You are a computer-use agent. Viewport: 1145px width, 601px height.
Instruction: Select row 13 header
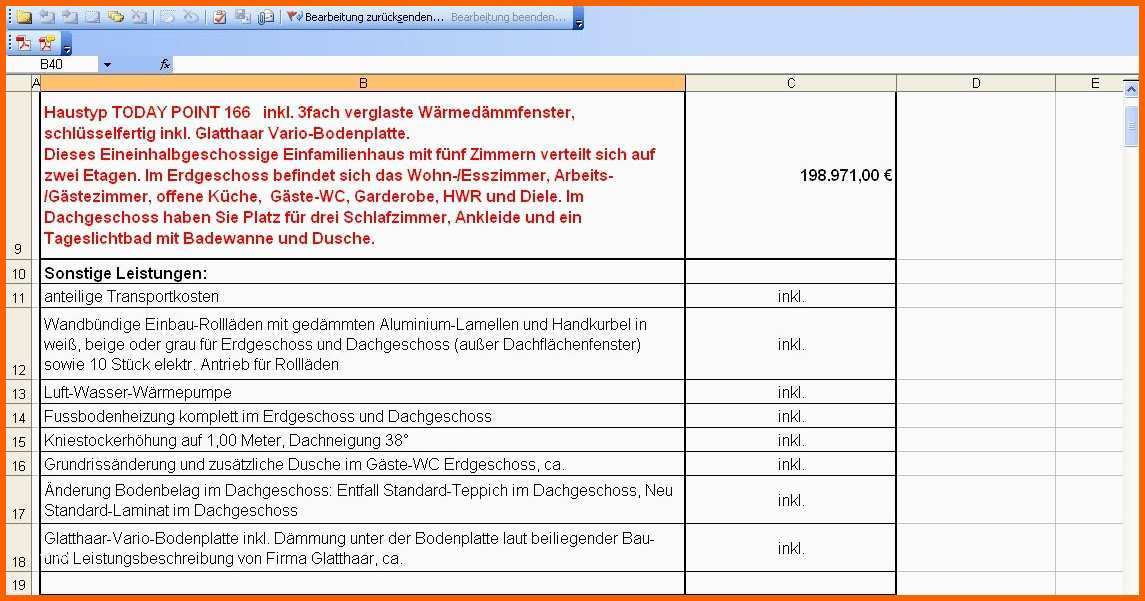(x=18, y=392)
